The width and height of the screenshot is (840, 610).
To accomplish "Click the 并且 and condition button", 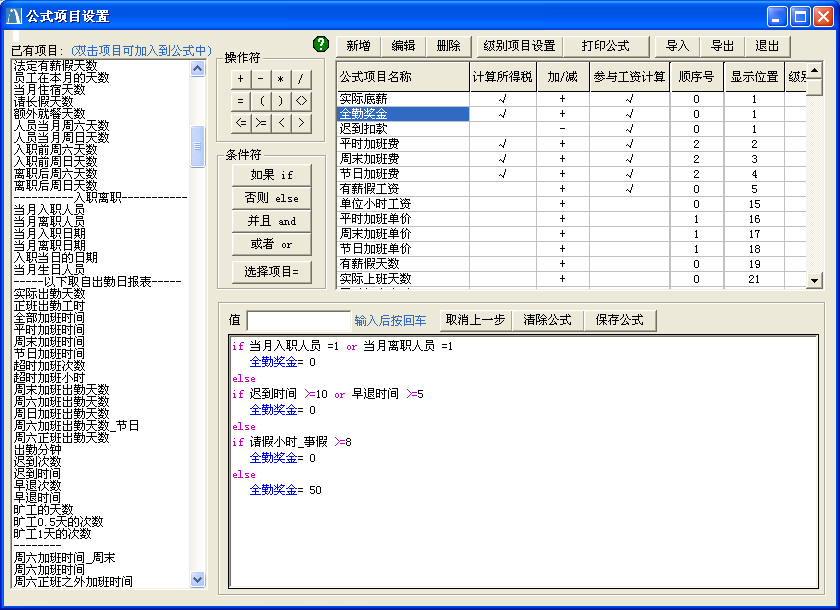I will pos(272,221).
